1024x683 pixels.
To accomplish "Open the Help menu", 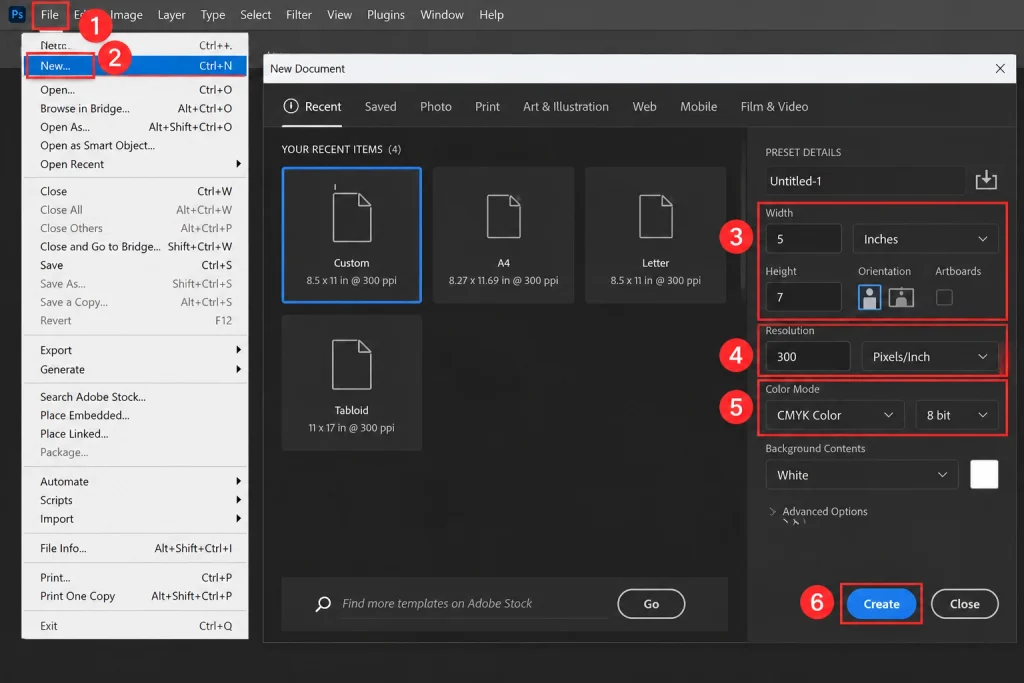I will (x=491, y=14).
